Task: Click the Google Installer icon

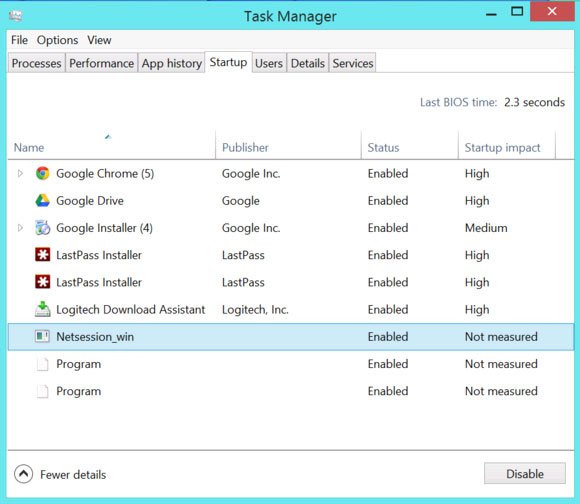Action: point(43,228)
